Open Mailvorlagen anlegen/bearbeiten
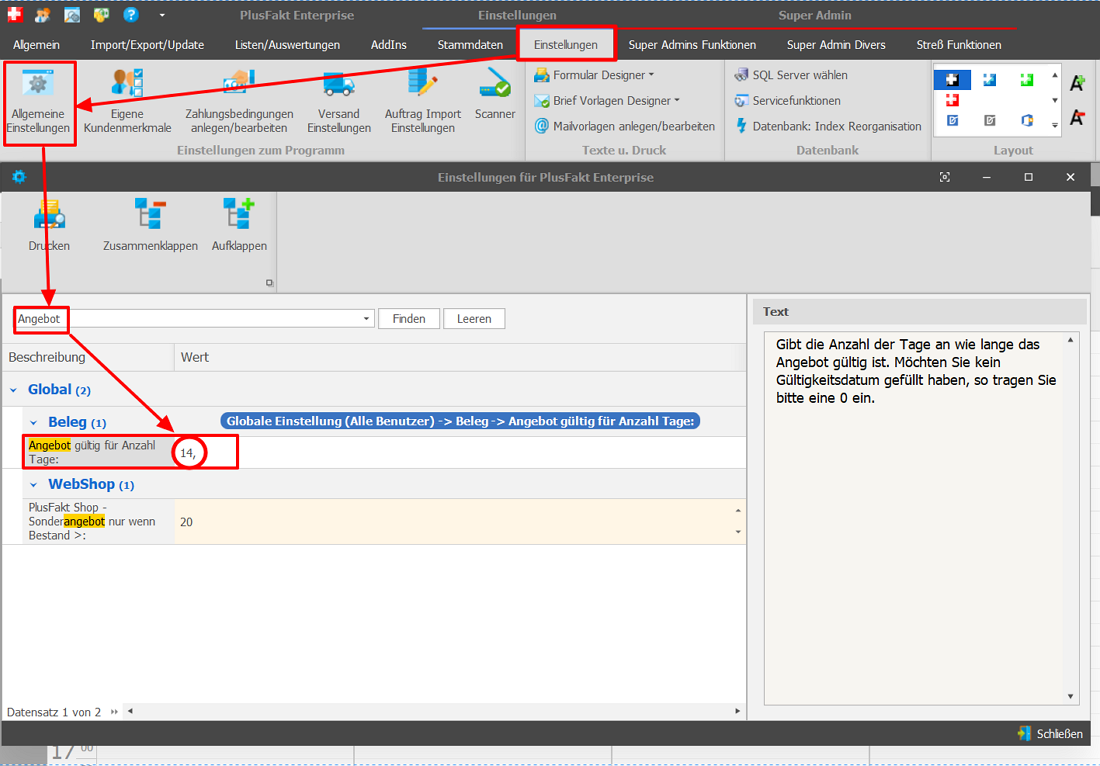Viewport: 1100px width, 766px height. click(624, 126)
